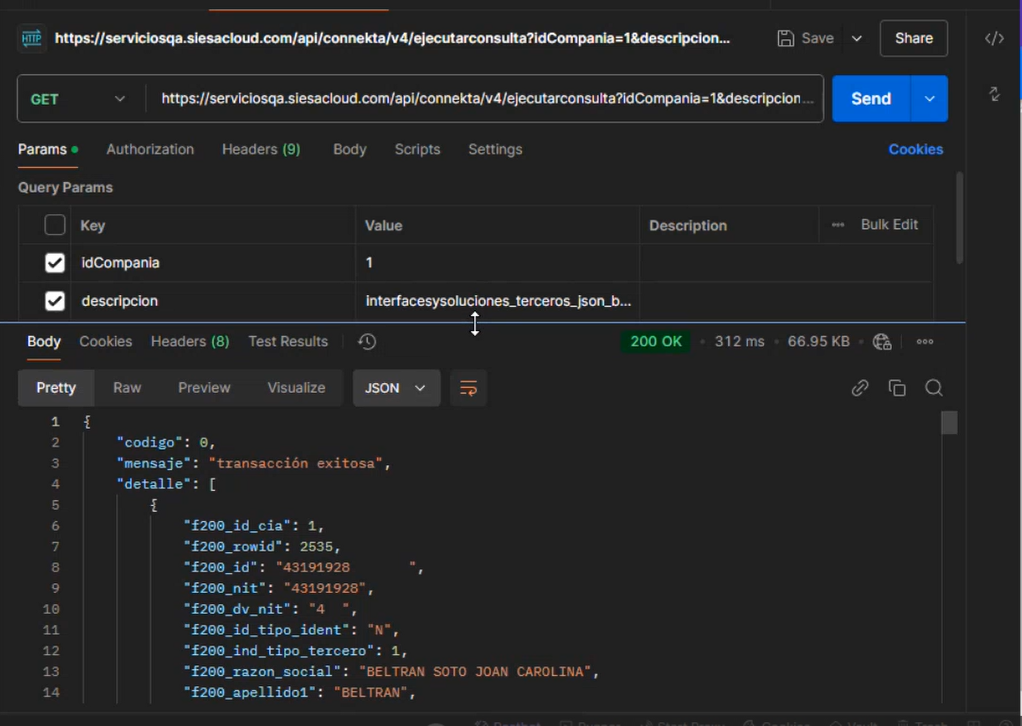
Task: Click the Send button
Action: tap(870, 98)
